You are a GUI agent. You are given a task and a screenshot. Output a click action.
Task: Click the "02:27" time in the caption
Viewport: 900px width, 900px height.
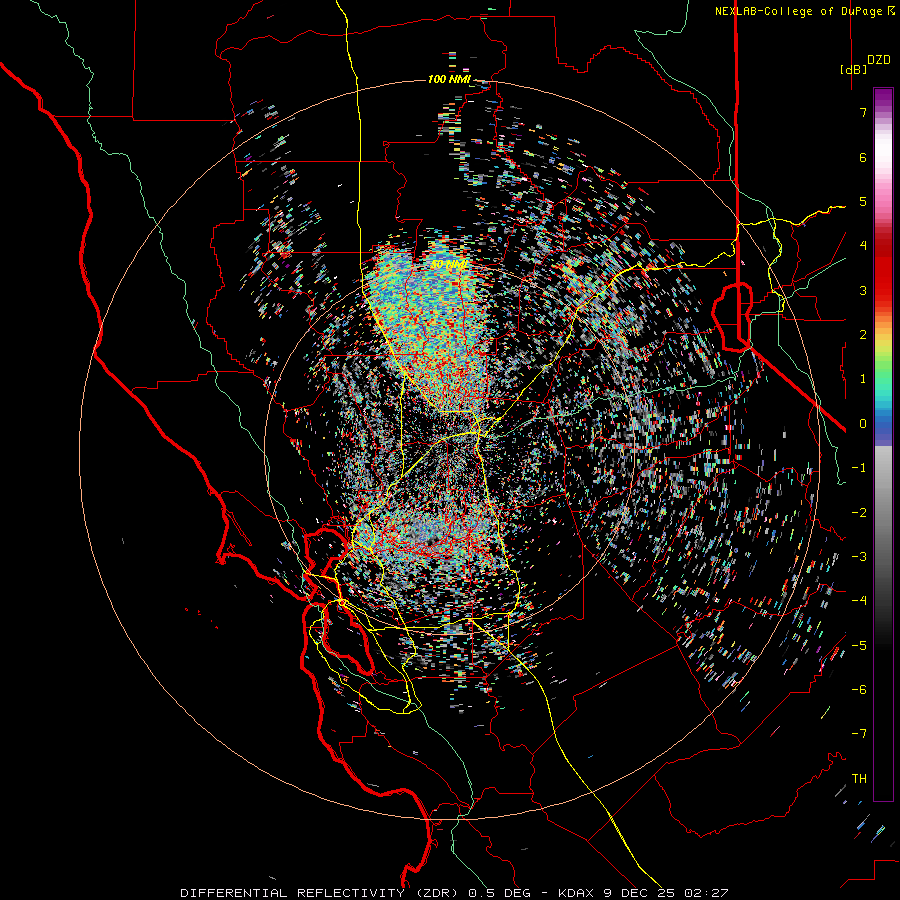click(x=707, y=893)
